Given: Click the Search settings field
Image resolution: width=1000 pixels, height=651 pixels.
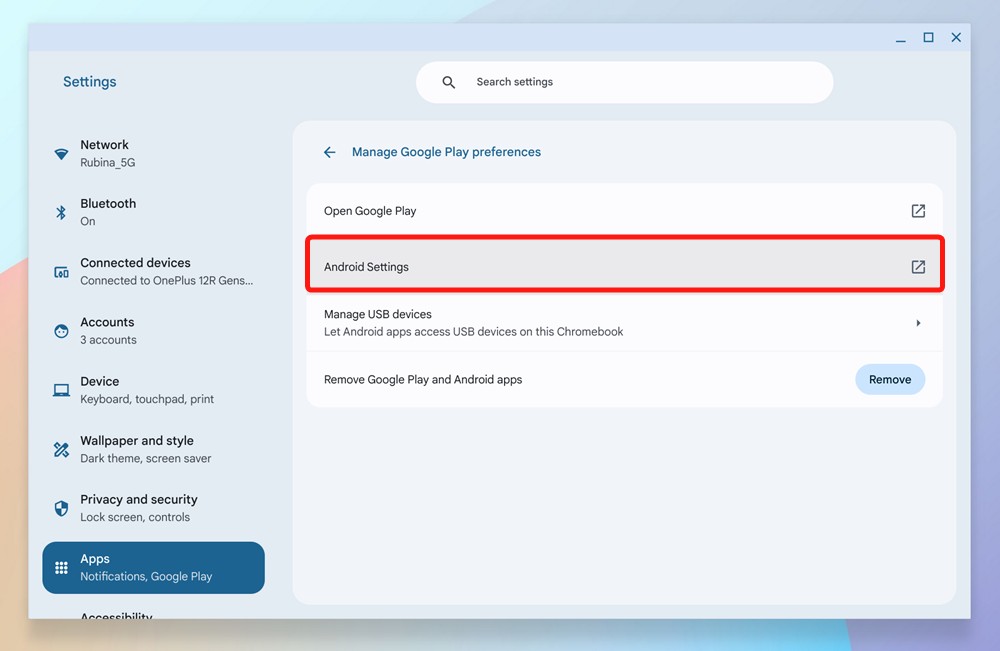Looking at the screenshot, I should 640,82.
